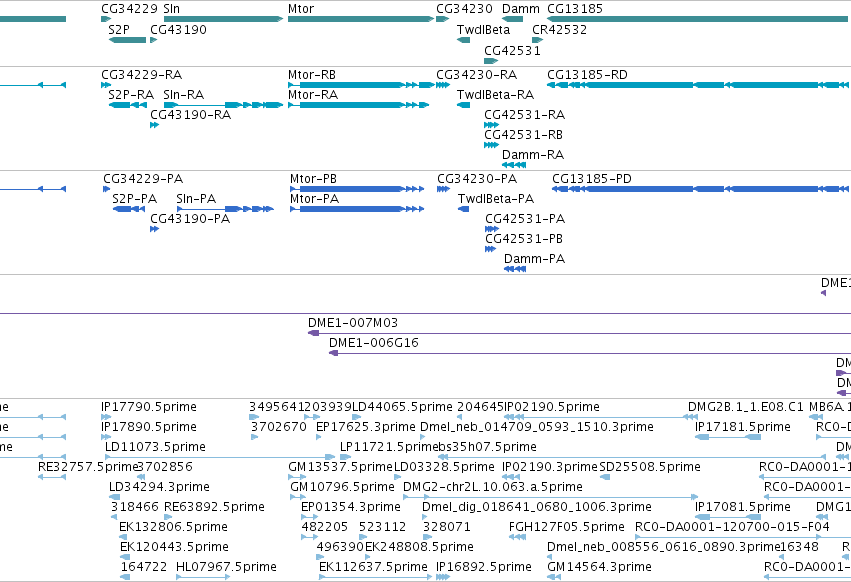The width and height of the screenshot is (851, 582).
Task: Click the EP01354.3prime EST feature
Action: coord(310,517)
